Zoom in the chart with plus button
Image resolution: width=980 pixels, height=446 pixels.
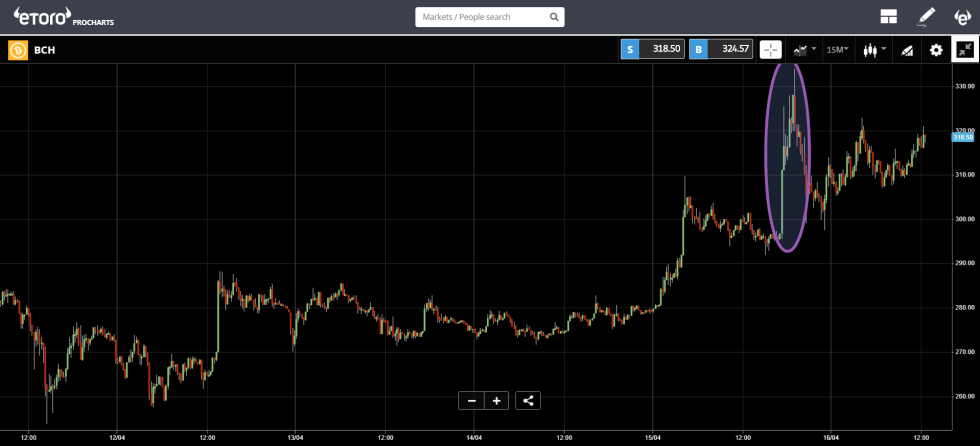tap(496, 401)
